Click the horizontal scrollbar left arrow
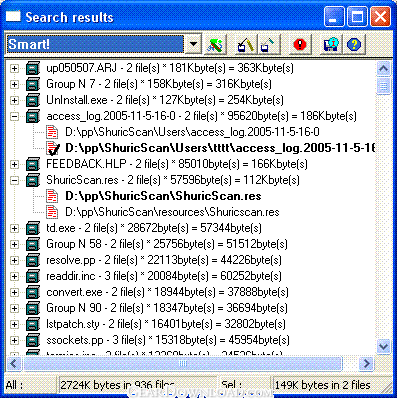The image size is (400, 400). (x=14, y=363)
